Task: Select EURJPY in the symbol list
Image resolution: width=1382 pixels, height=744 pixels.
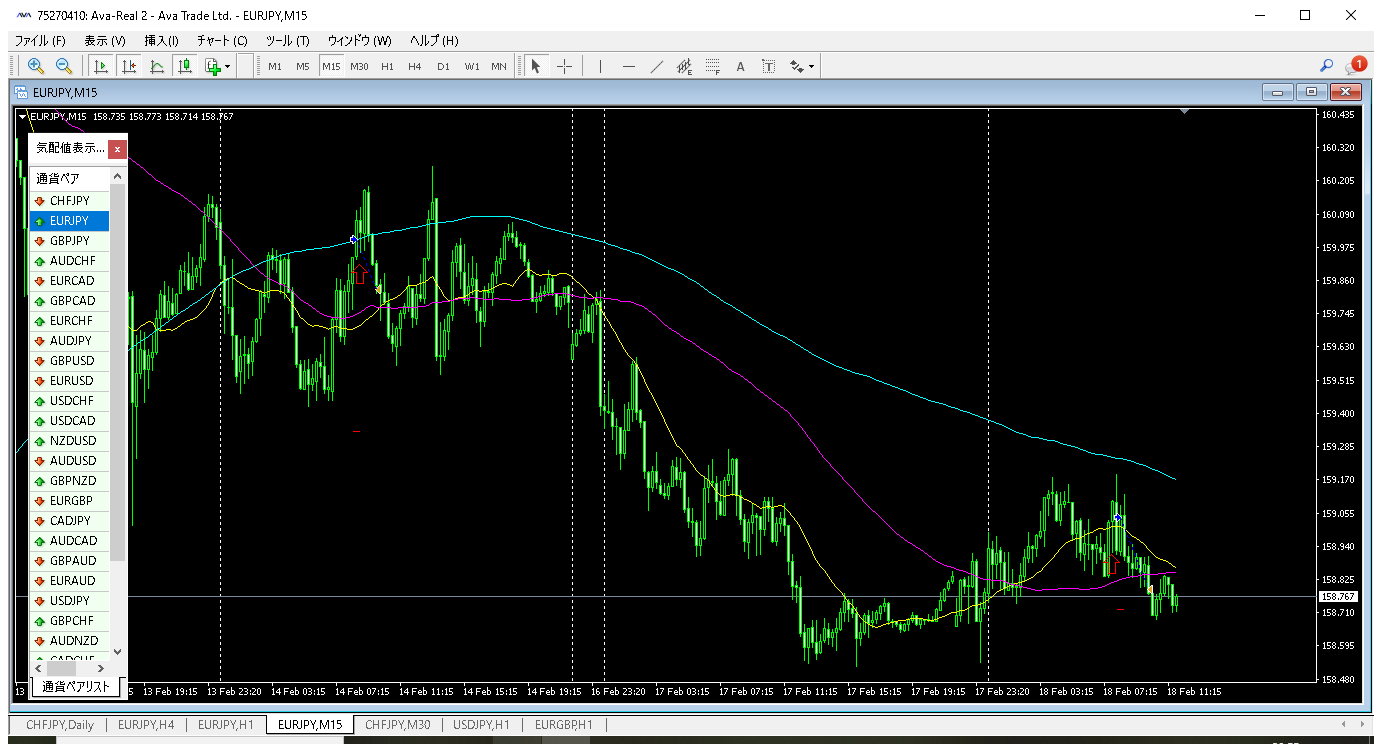Action: [x=69, y=221]
